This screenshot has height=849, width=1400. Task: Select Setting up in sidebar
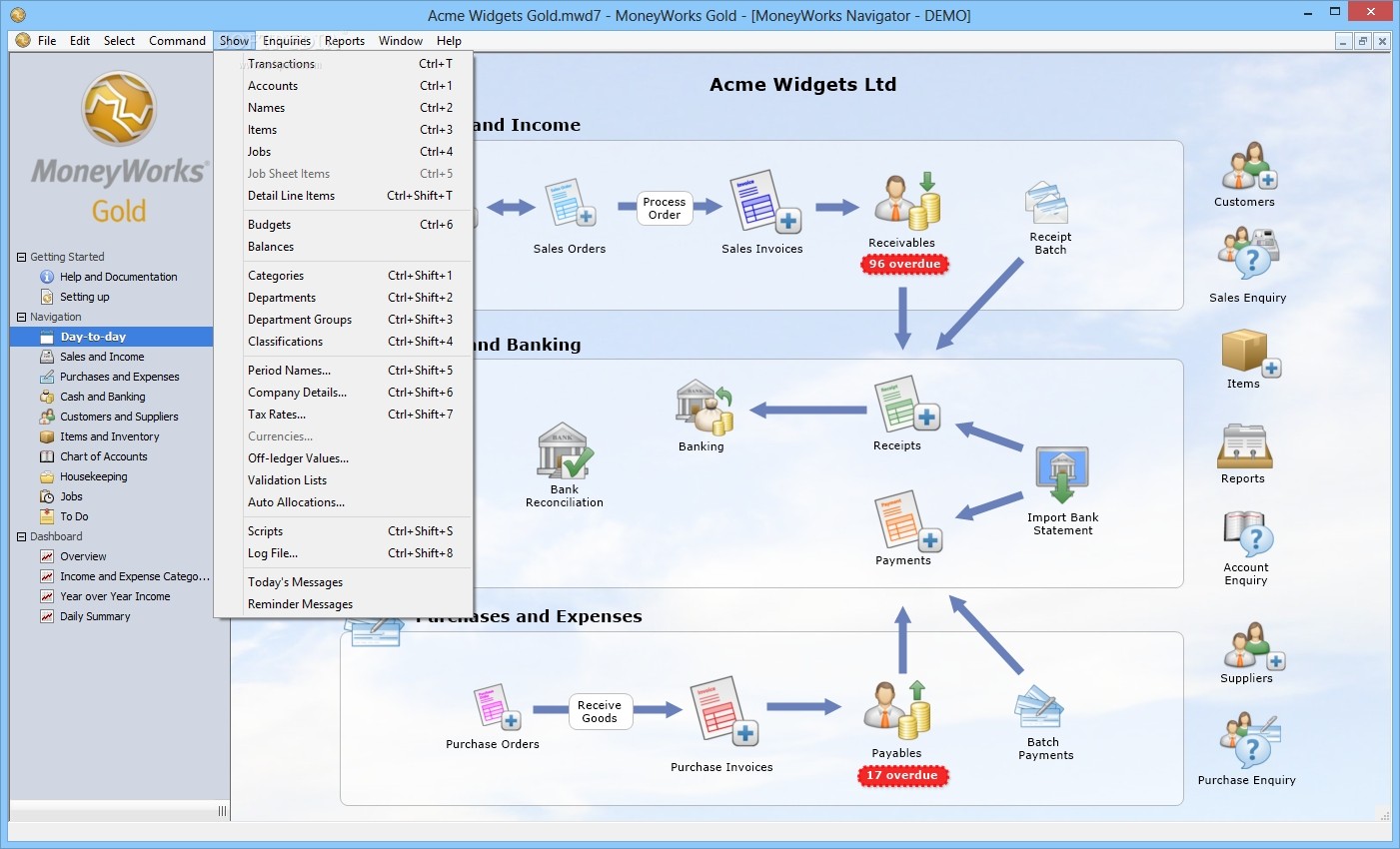84,297
